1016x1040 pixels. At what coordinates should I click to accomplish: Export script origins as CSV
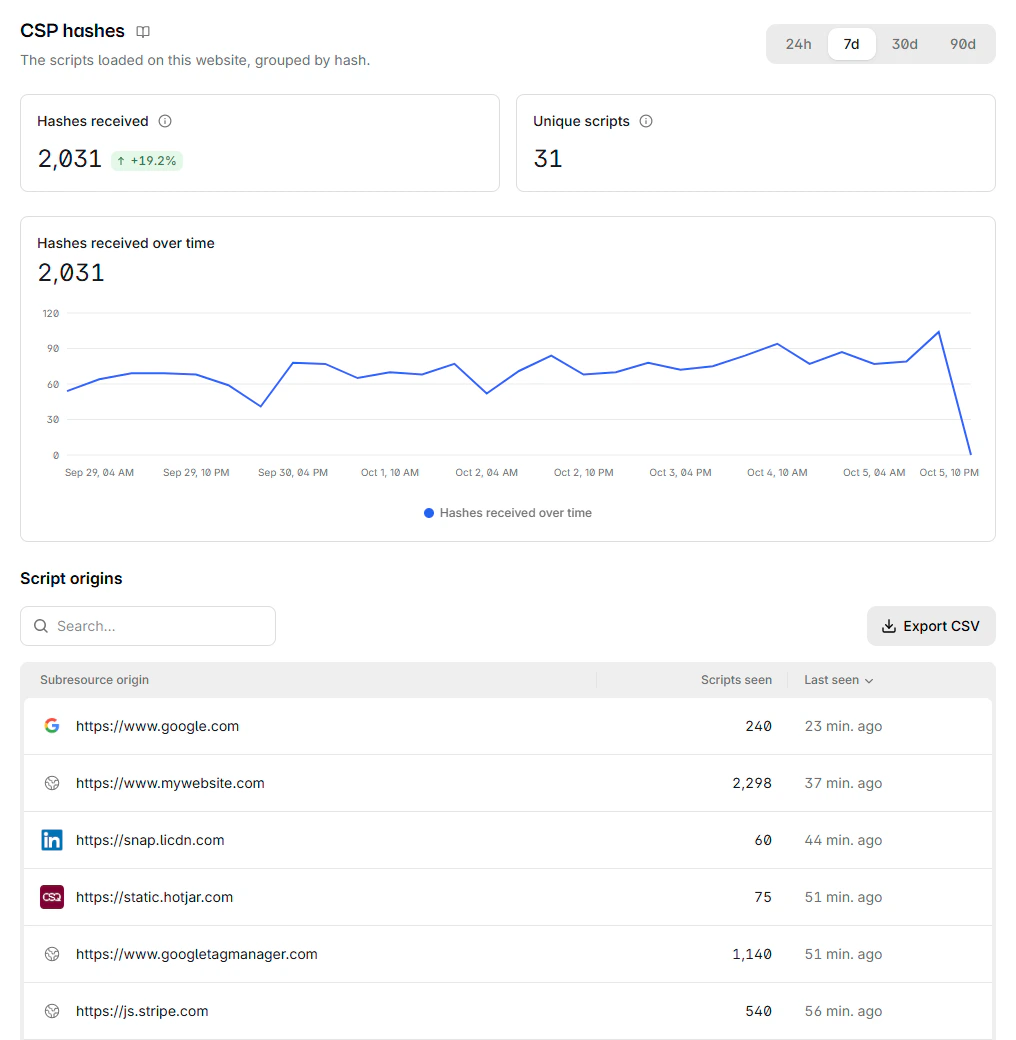[x=930, y=625]
